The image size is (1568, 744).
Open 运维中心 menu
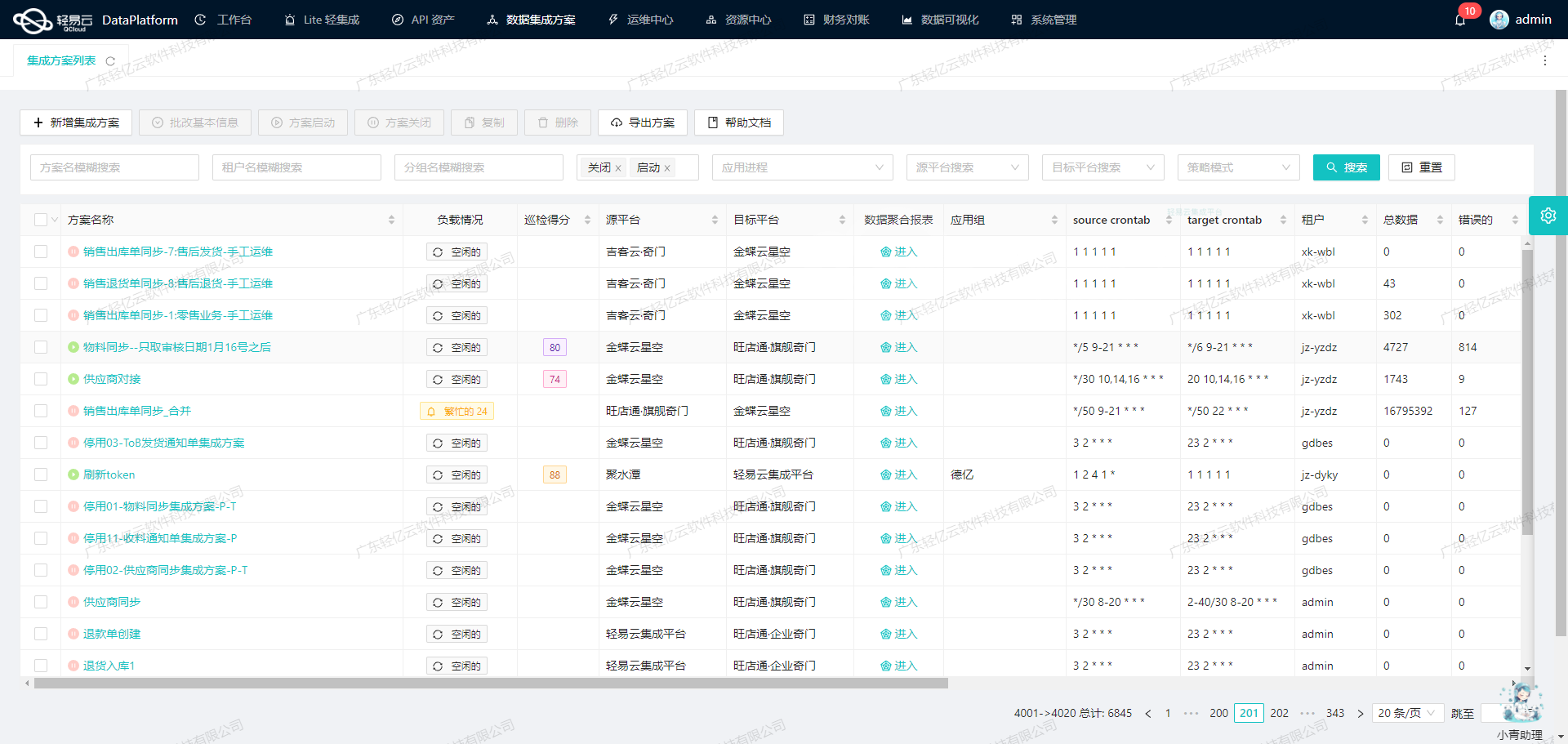point(640,20)
